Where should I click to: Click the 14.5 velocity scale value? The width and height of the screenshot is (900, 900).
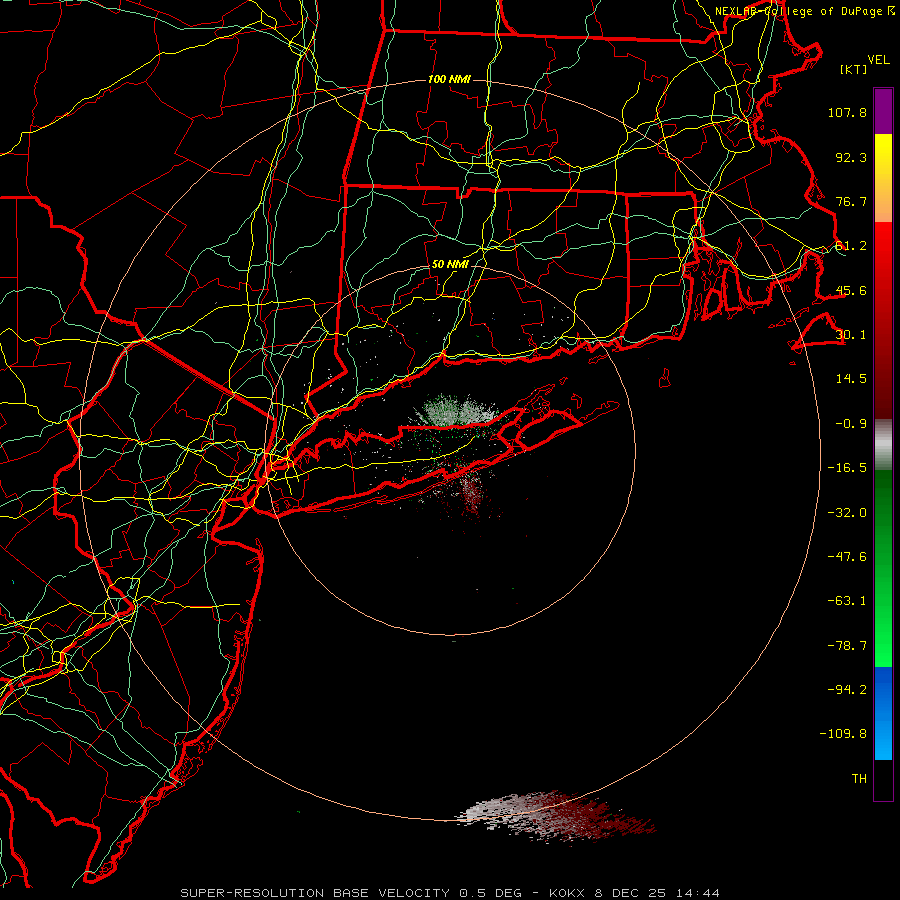click(851, 379)
